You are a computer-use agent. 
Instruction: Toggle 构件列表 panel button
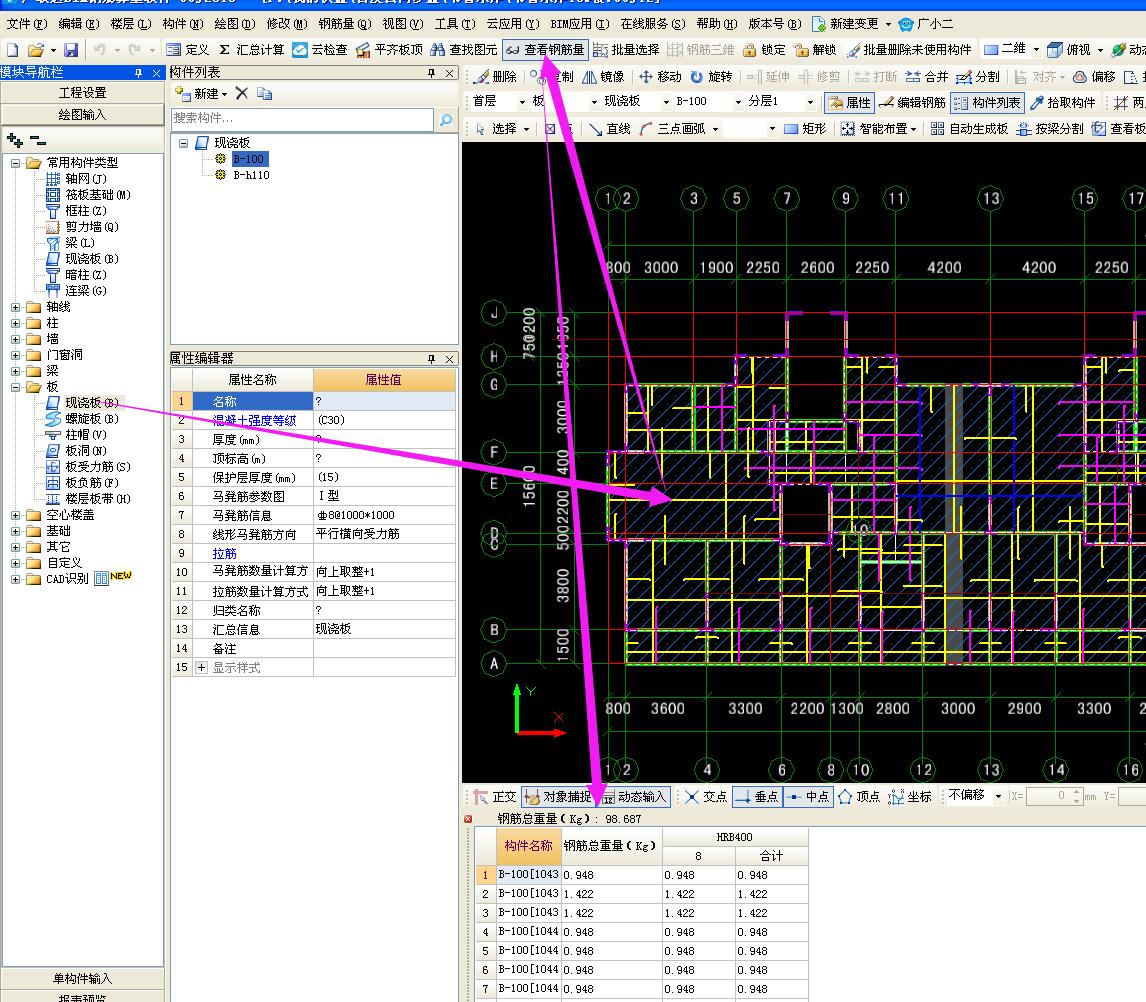(x=987, y=102)
